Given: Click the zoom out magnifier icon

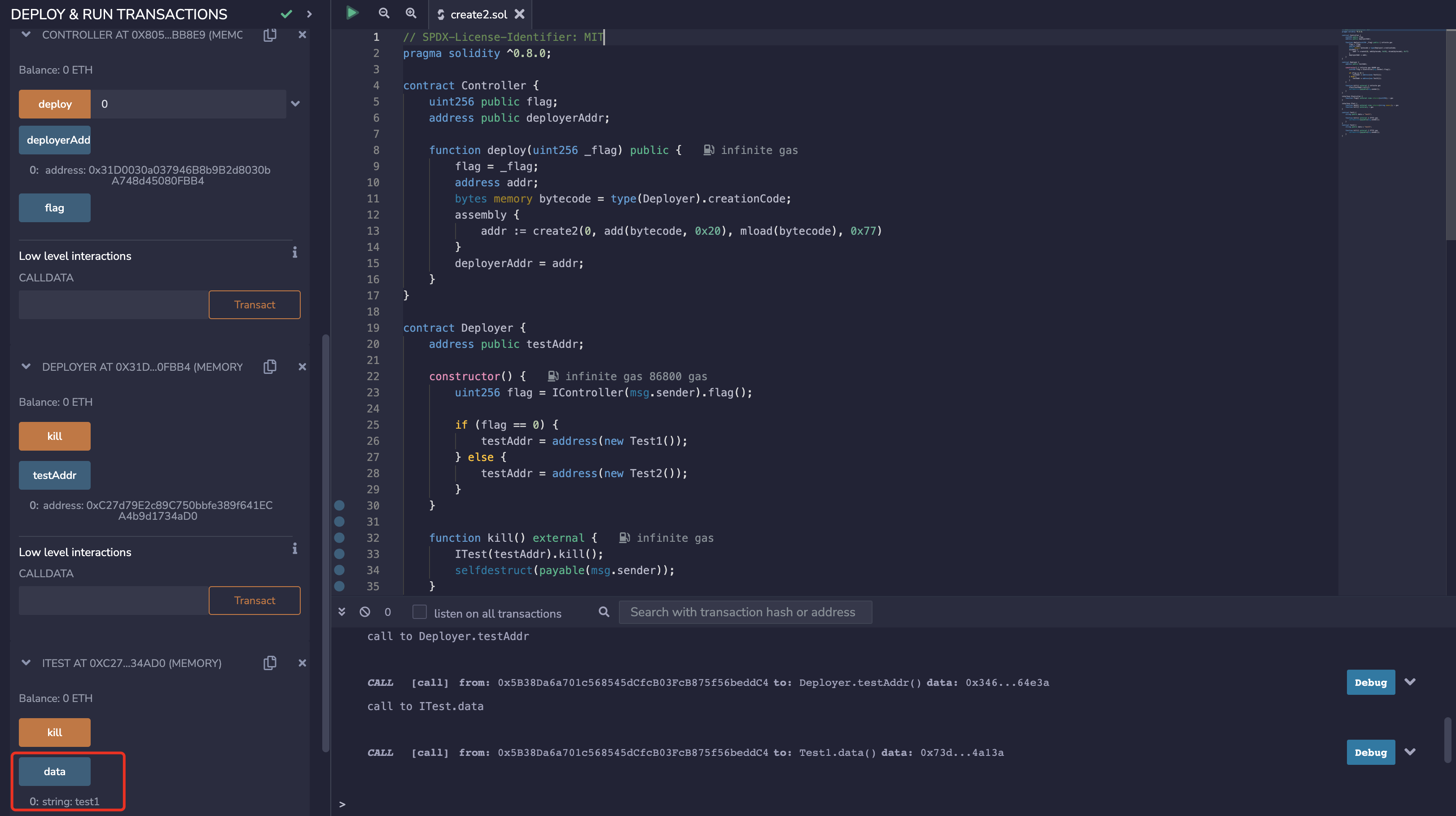Looking at the screenshot, I should 384,13.
